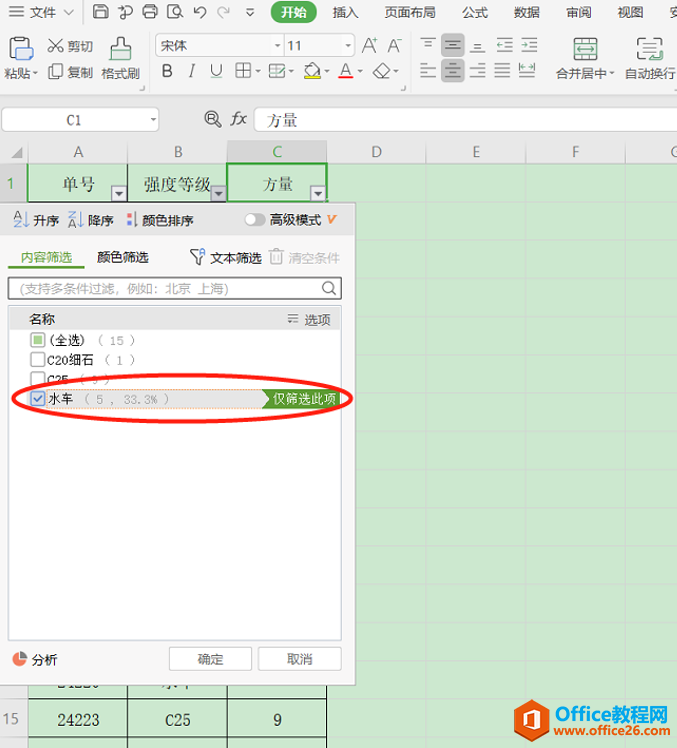Toggle Advanced Mode (高级模式) switch
Viewport: 677px width, 748px height.
[x=255, y=219]
